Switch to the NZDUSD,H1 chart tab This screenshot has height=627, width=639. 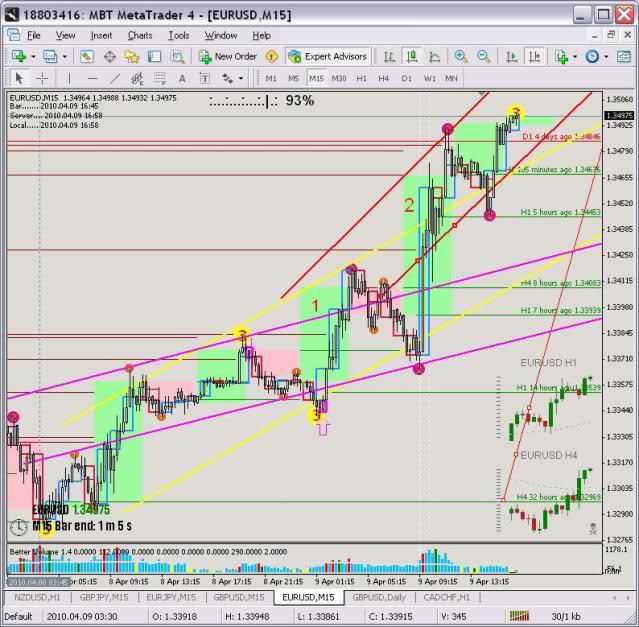coord(37,597)
